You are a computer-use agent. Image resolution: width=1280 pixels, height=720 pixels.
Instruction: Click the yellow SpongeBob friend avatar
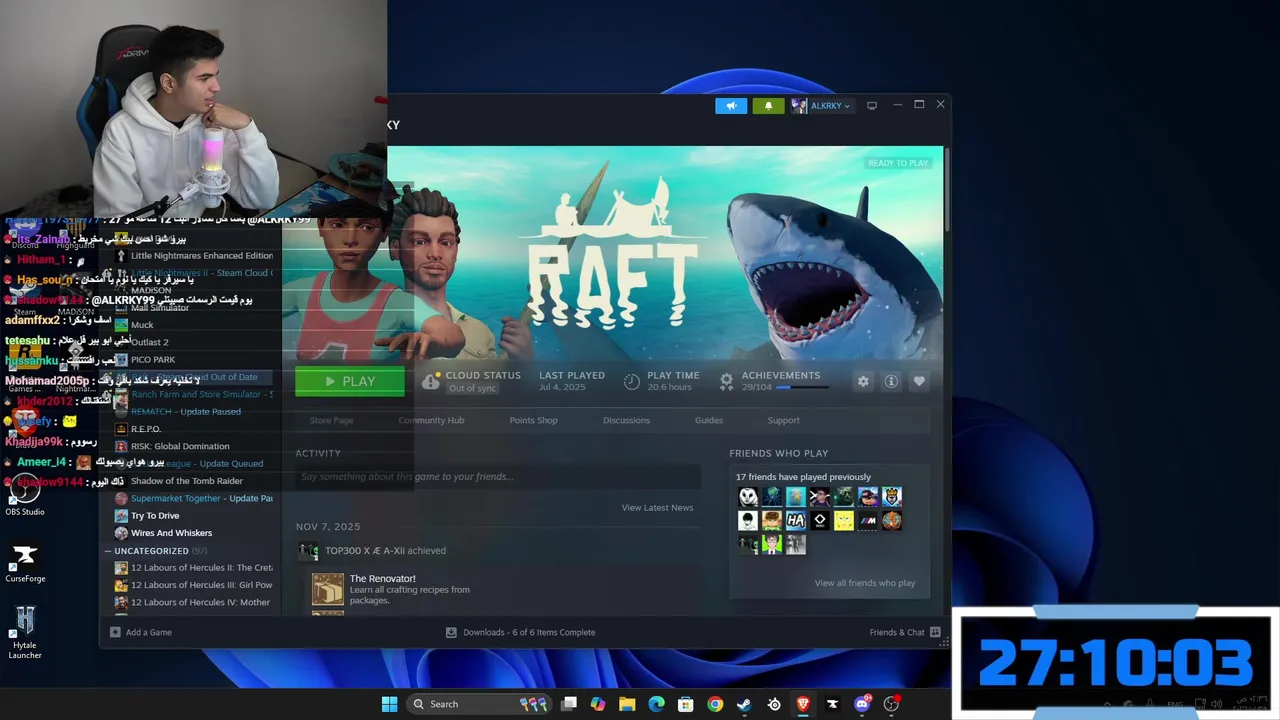844,521
